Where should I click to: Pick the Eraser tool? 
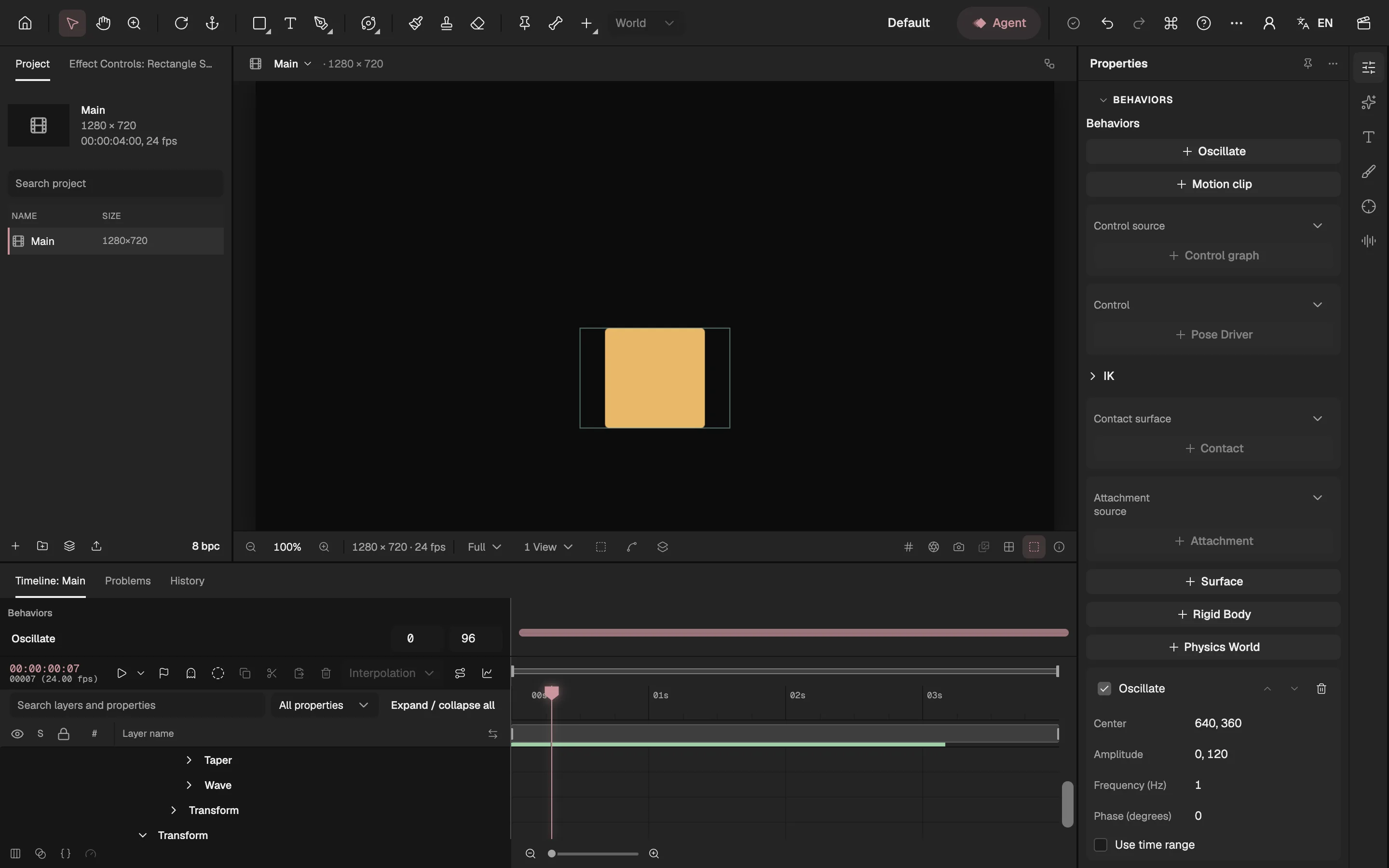[x=477, y=23]
